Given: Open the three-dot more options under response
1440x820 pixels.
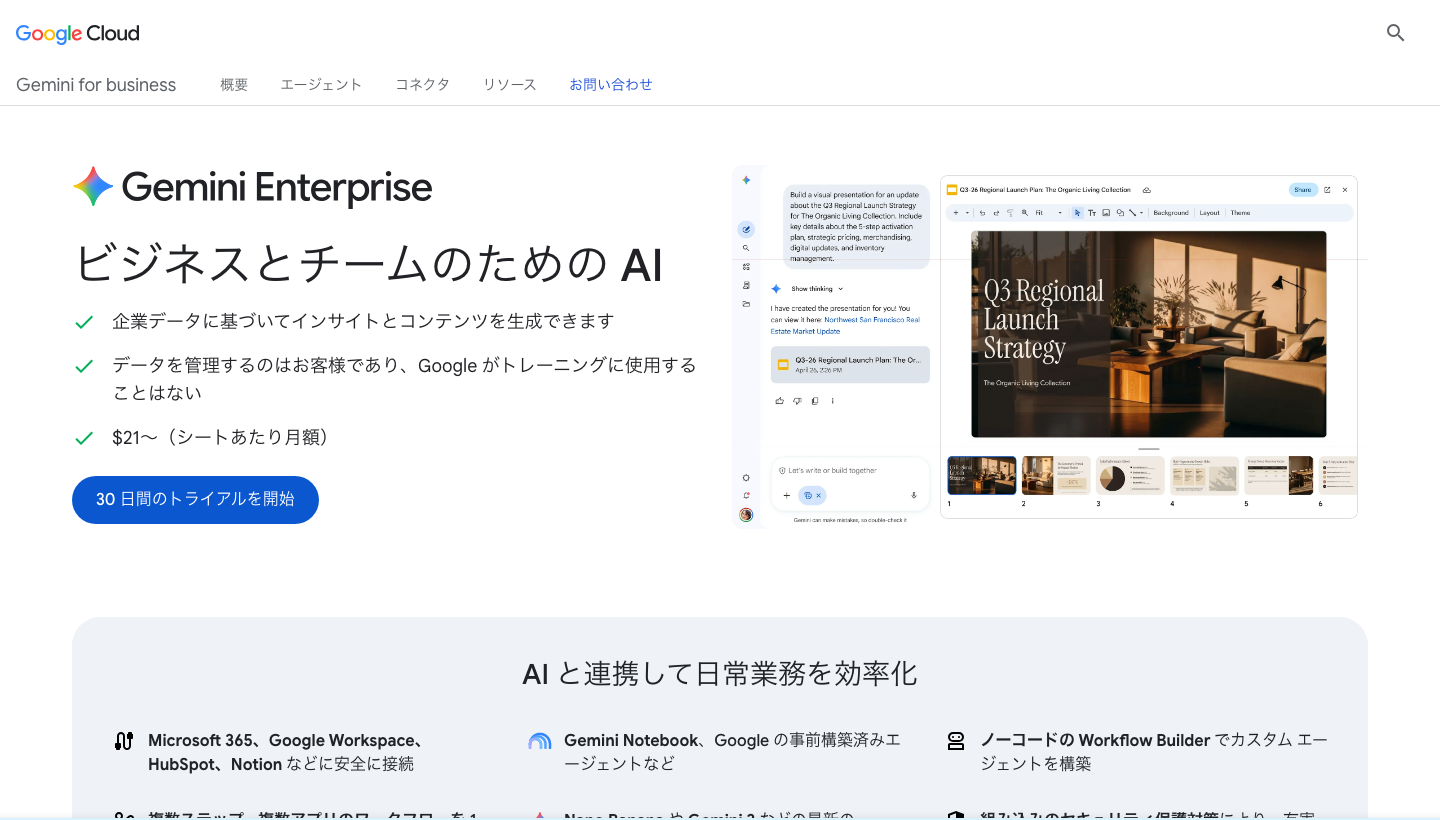Looking at the screenshot, I should click(x=832, y=401).
